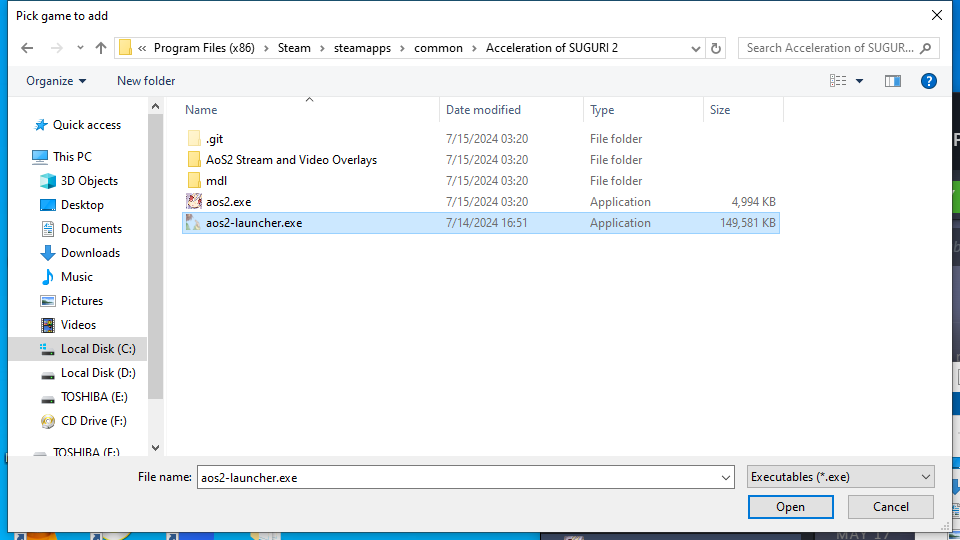The width and height of the screenshot is (960, 540).
Task: Open 3D Objects in the sidebar
Action: pos(79,181)
